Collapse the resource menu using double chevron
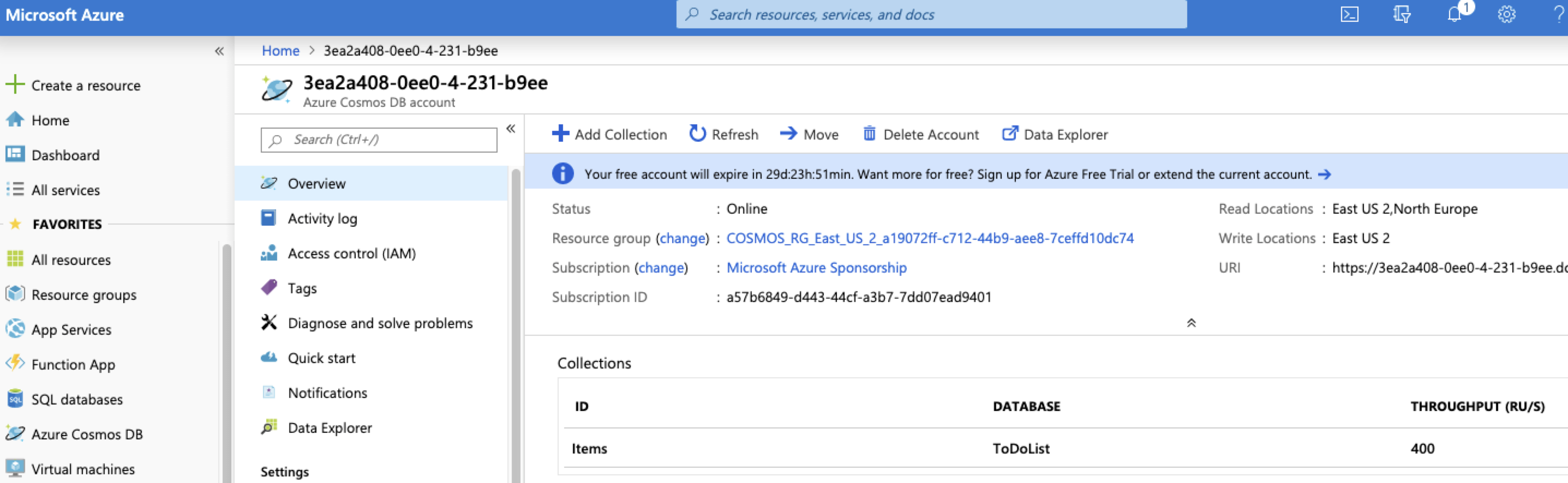Viewport: 1568px width, 483px height. coord(511,128)
